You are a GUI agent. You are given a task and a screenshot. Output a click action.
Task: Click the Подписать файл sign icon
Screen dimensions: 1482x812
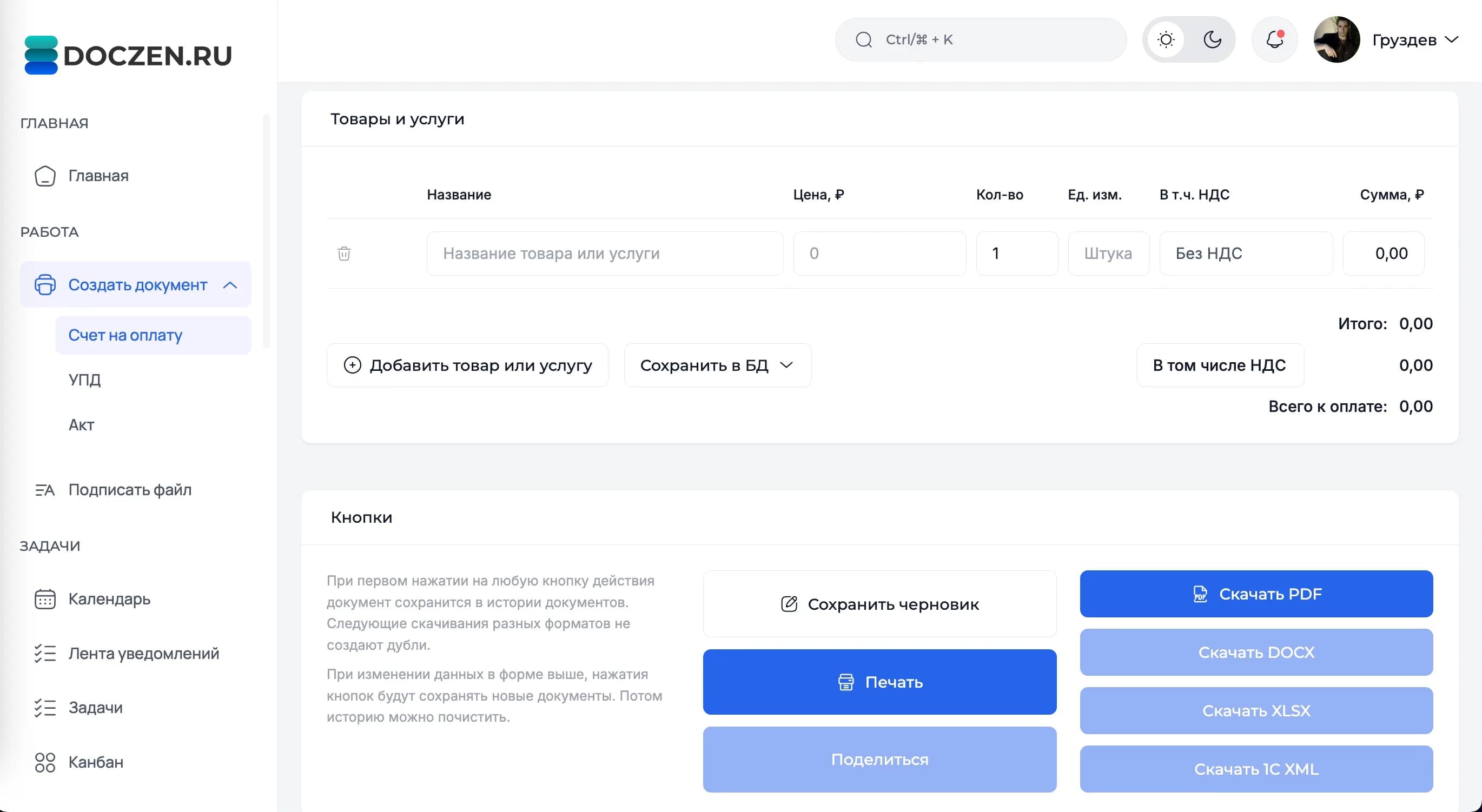point(45,490)
